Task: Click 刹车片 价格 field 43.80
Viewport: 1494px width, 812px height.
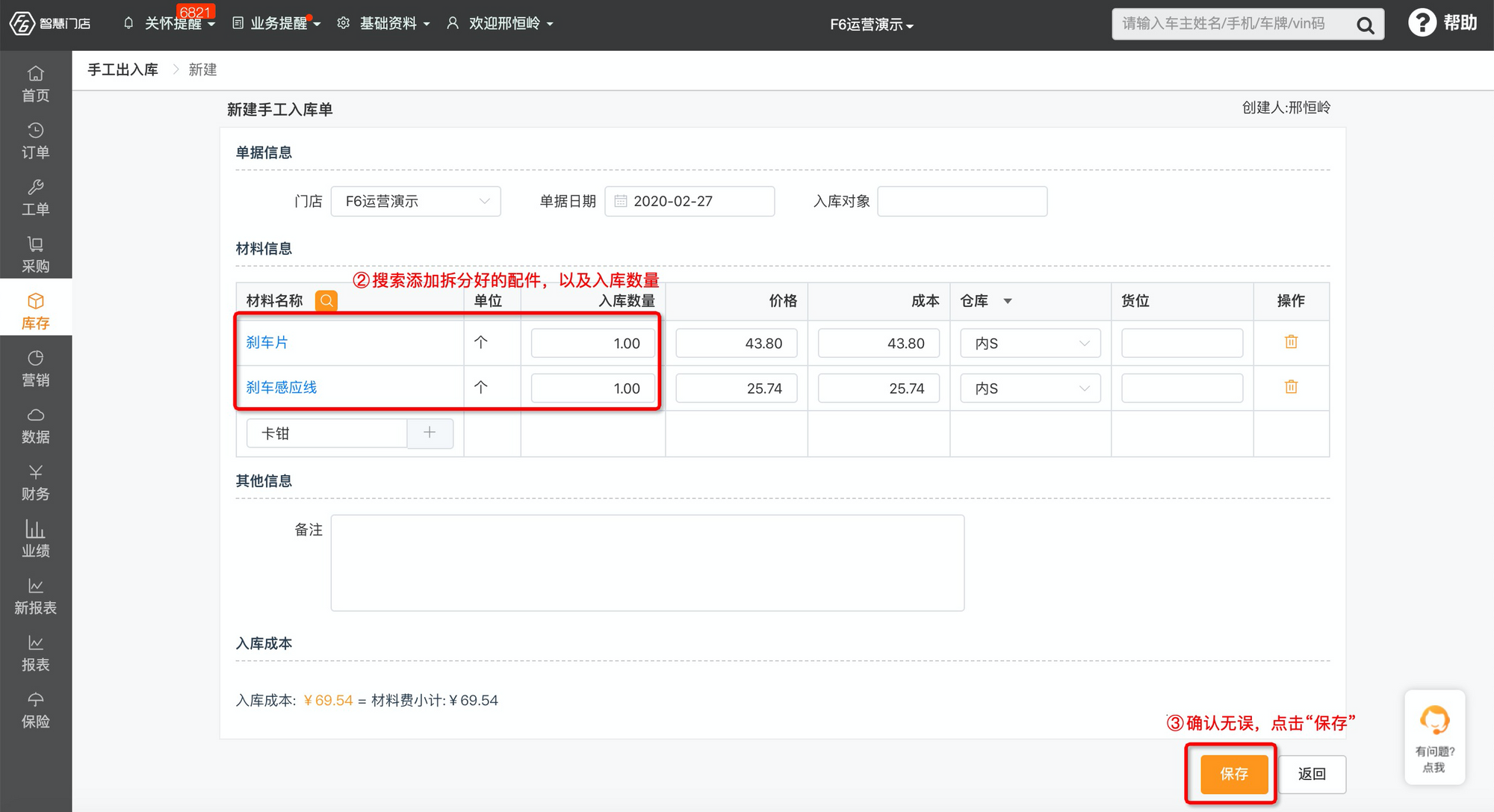Action: pyautogui.click(x=737, y=343)
